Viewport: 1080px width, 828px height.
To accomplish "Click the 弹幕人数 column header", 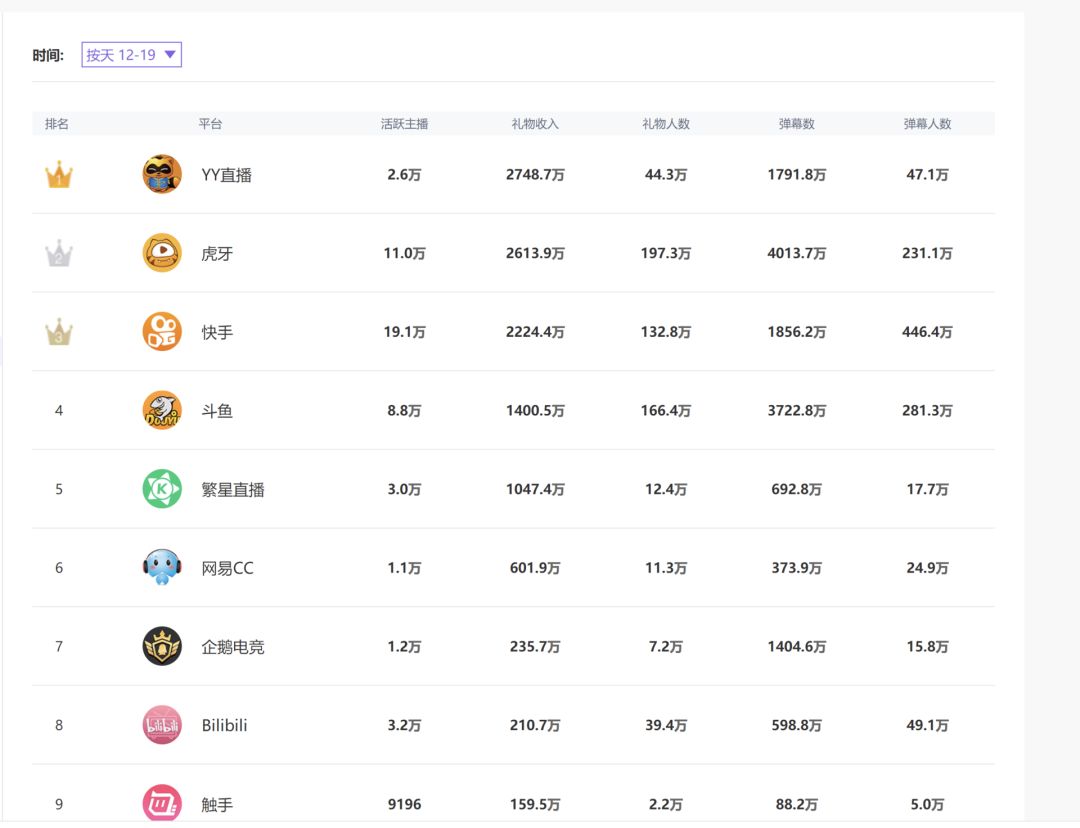I will click(927, 124).
